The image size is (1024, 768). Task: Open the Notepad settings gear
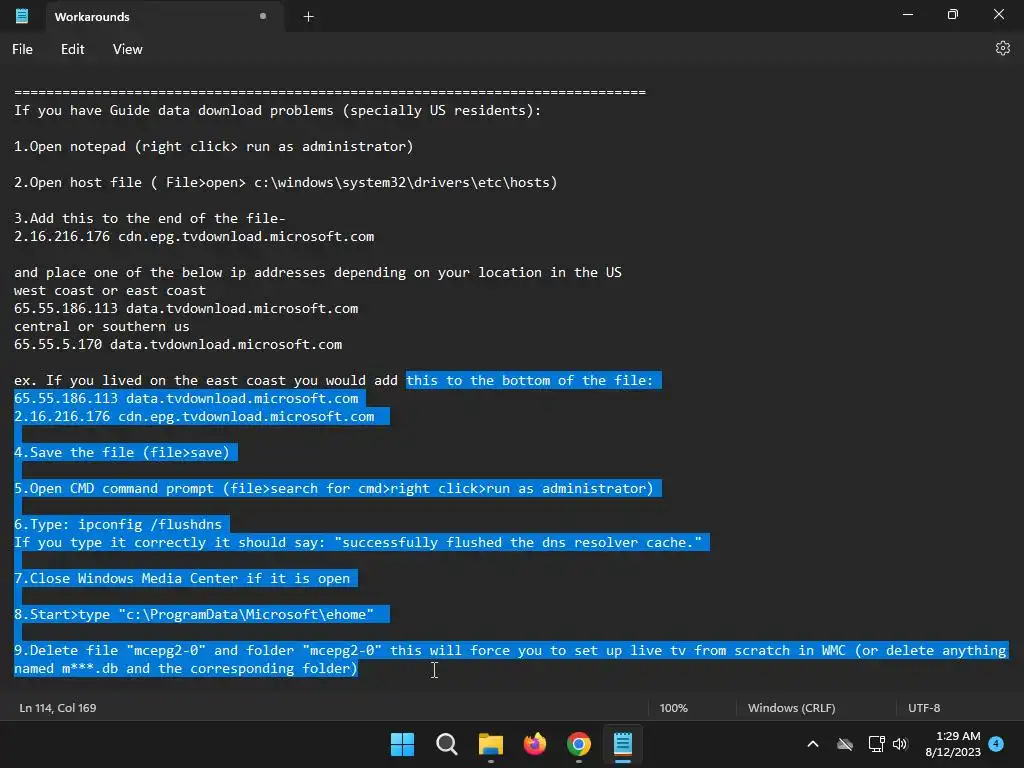pos(1002,48)
